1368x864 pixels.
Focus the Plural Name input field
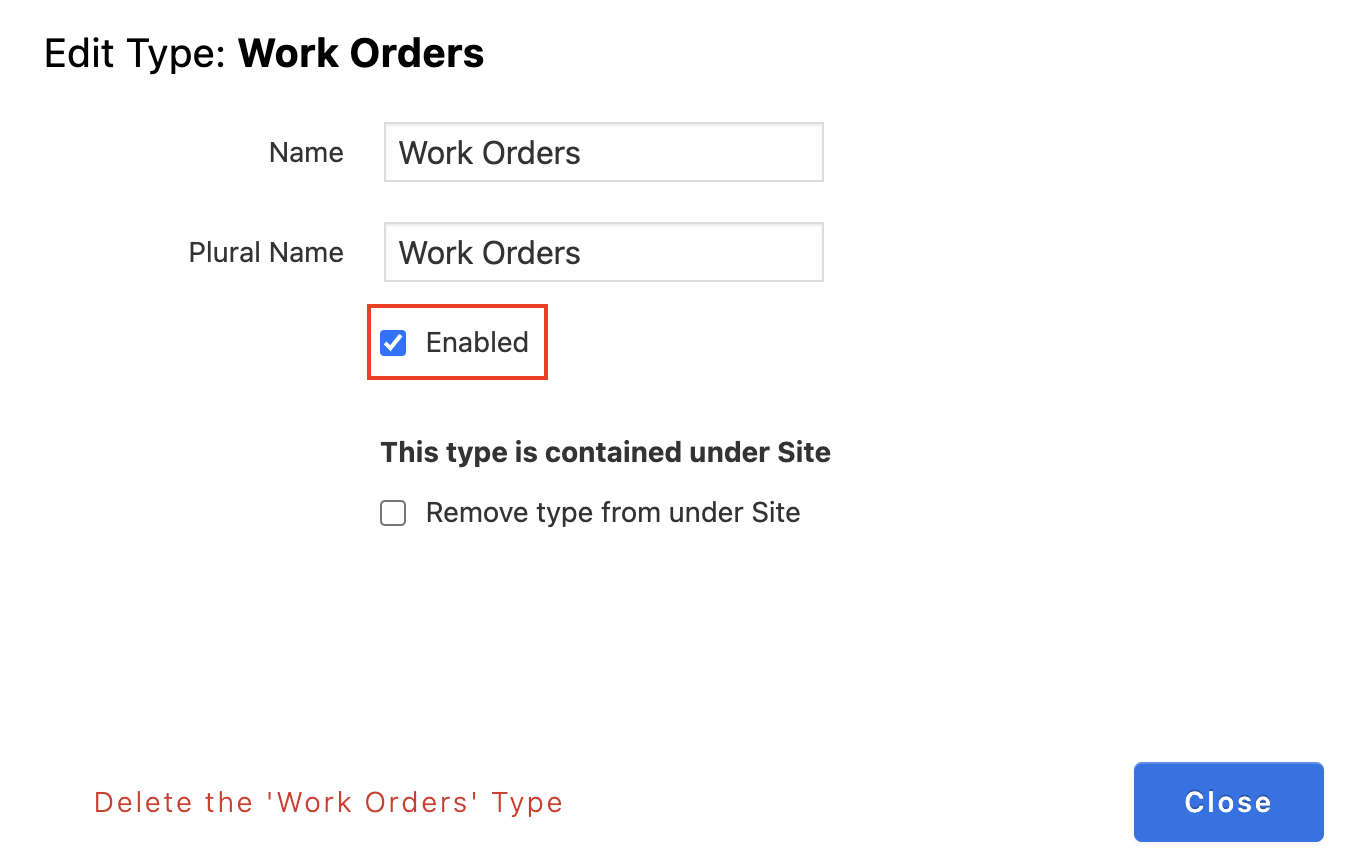pyautogui.click(x=604, y=252)
